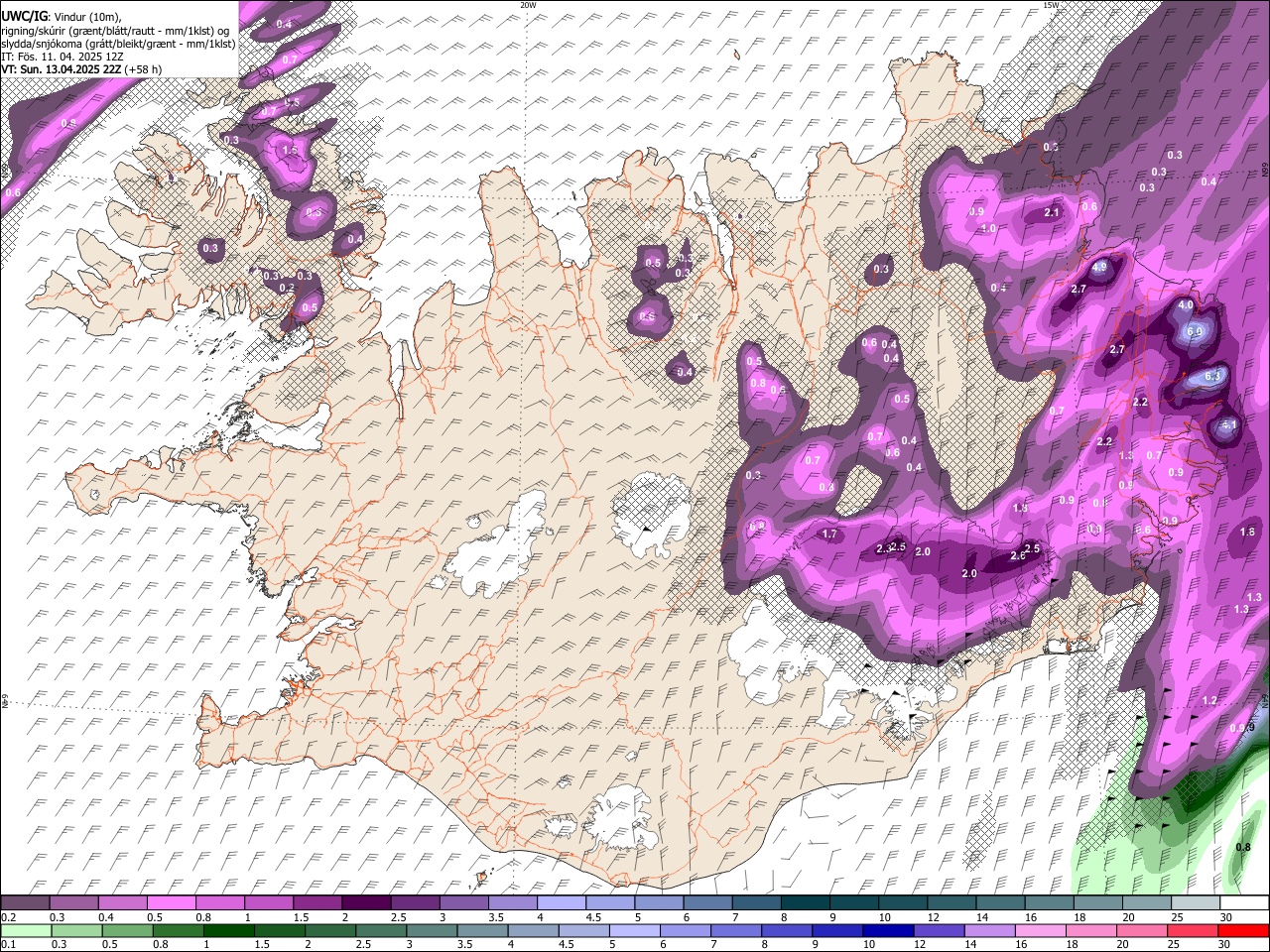Click the '0.2' label in snow legend

point(8,917)
